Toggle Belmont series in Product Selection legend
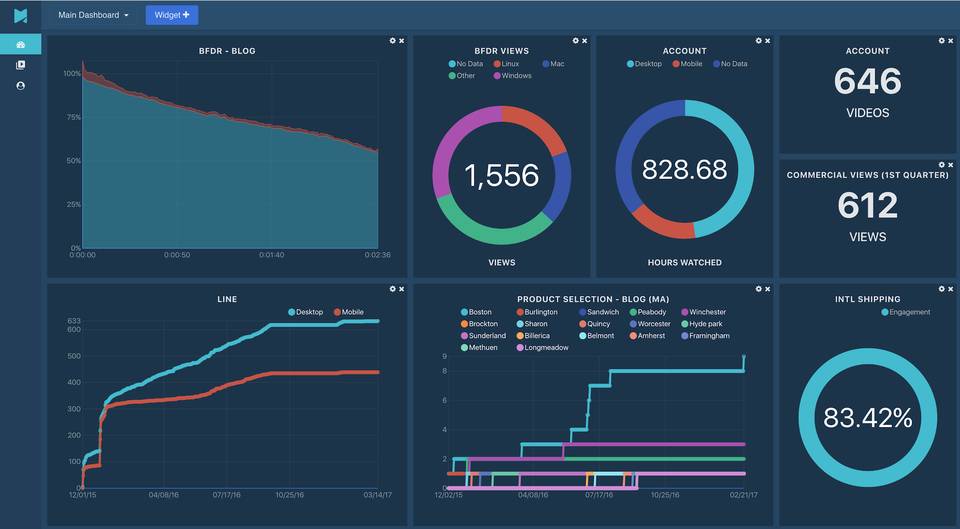This screenshot has height=529, width=960. 597,336
